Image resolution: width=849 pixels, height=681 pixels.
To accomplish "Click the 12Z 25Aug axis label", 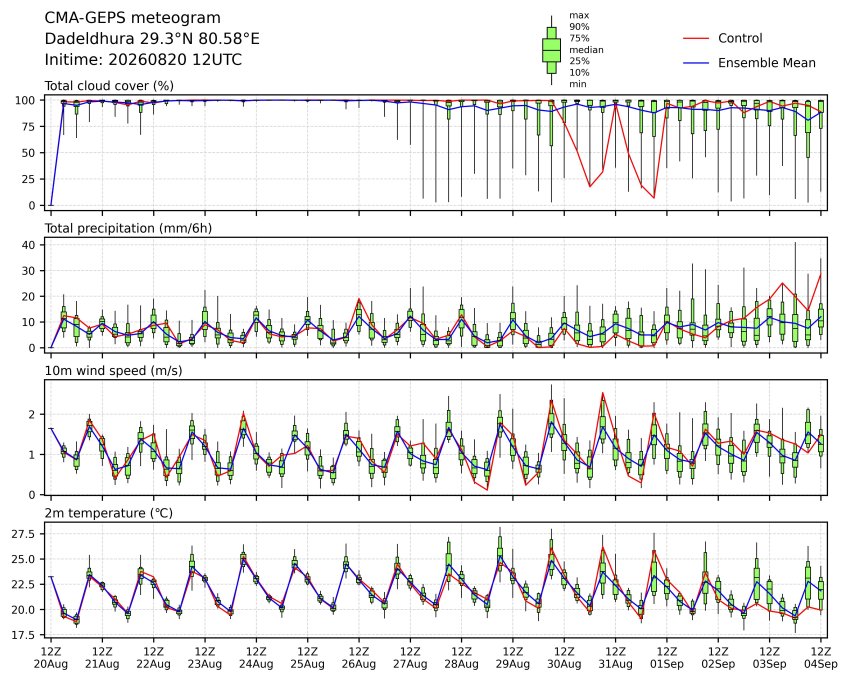I will click(308, 658).
